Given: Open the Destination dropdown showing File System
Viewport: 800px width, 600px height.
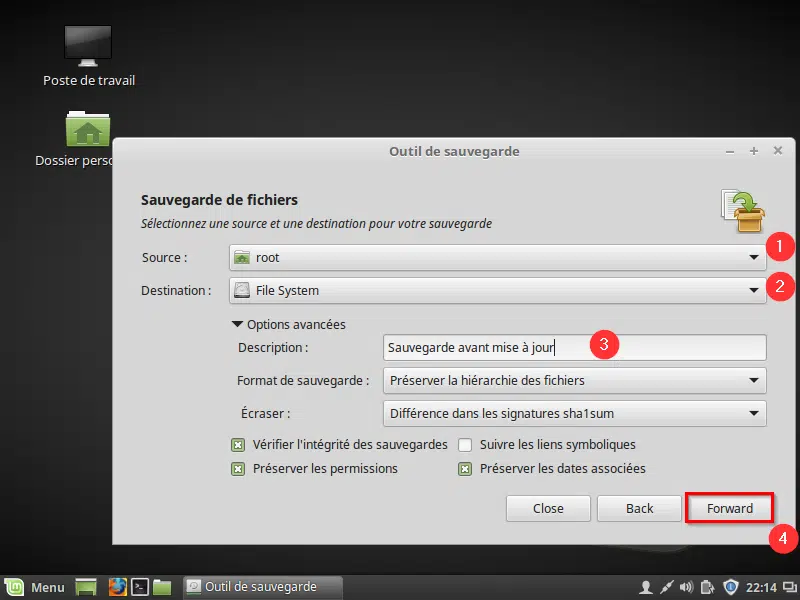Looking at the screenshot, I should tap(497, 290).
